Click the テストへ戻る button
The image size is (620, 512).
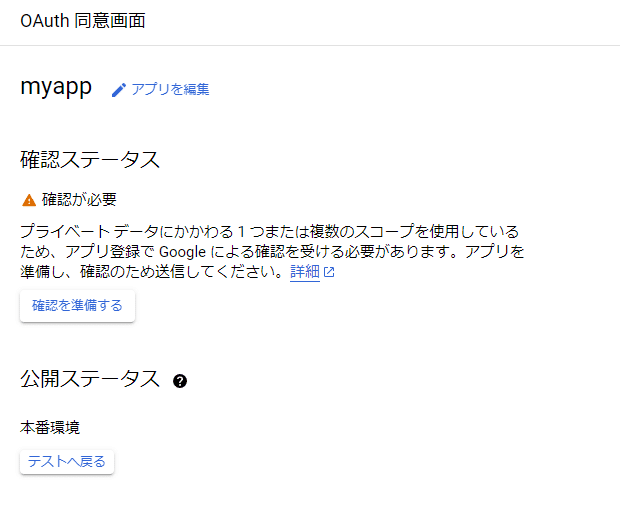(67, 461)
